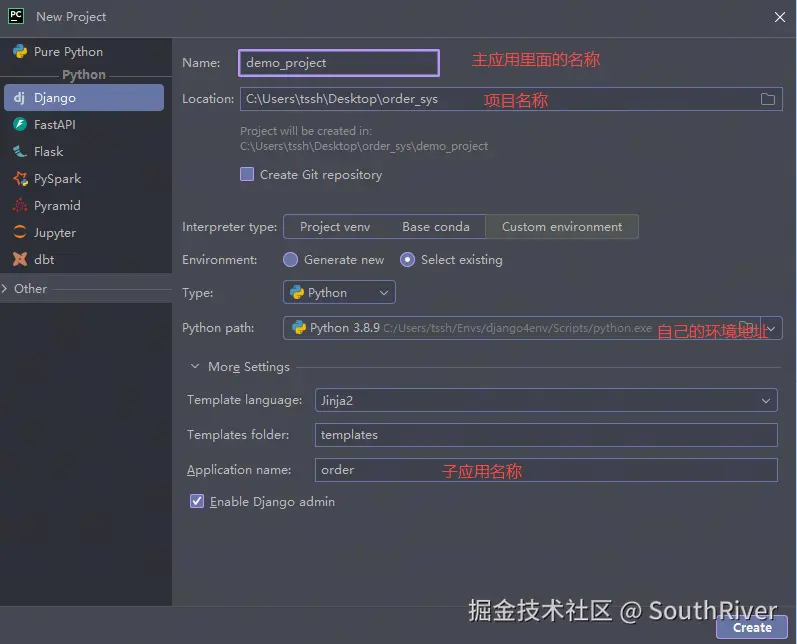Viewport: 797px width, 644px height.
Task: Click the path text ending with order_sys\demo_project
Action: 364,146
